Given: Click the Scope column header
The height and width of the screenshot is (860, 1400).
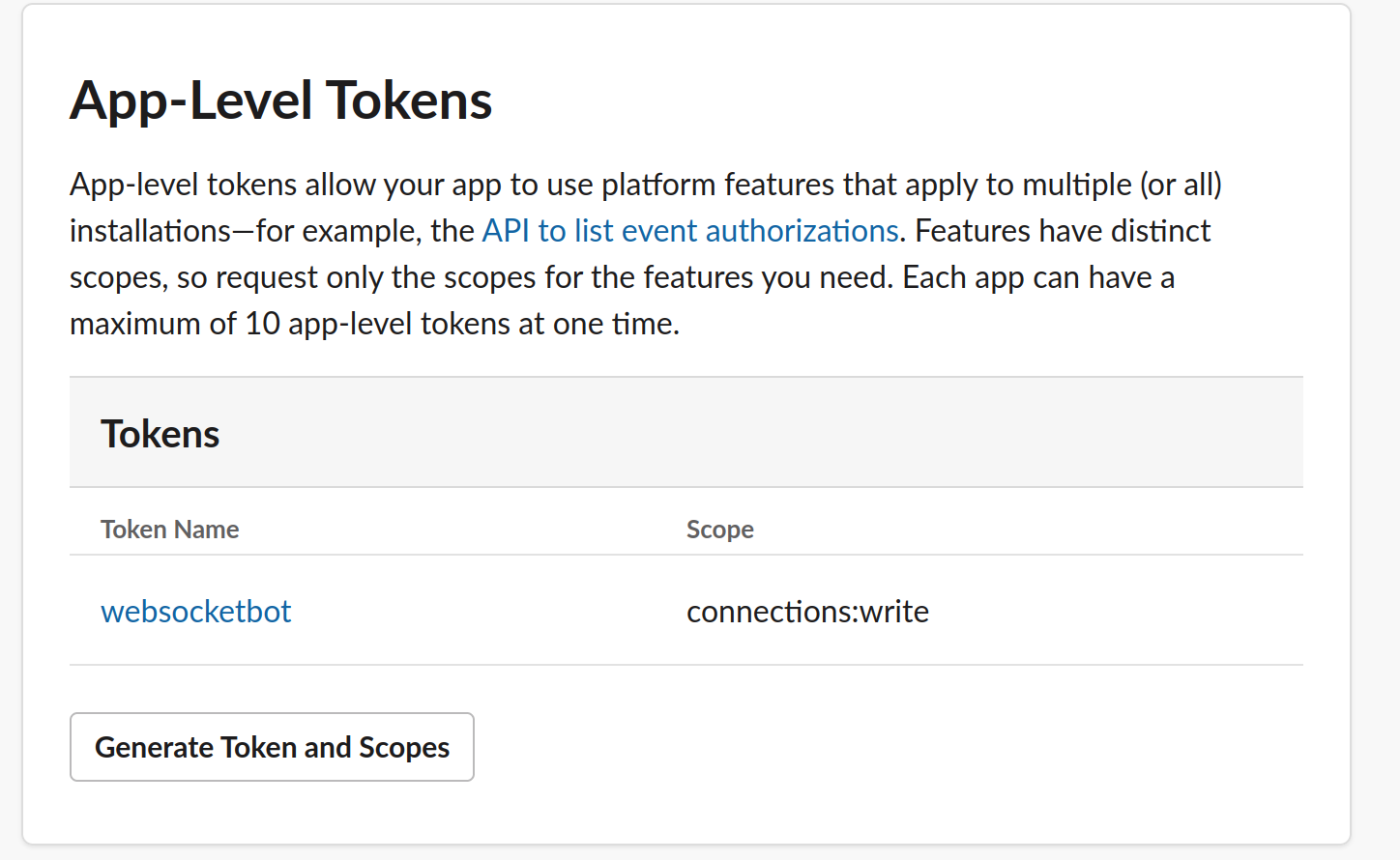Looking at the screenshot, I should point(719,530).
